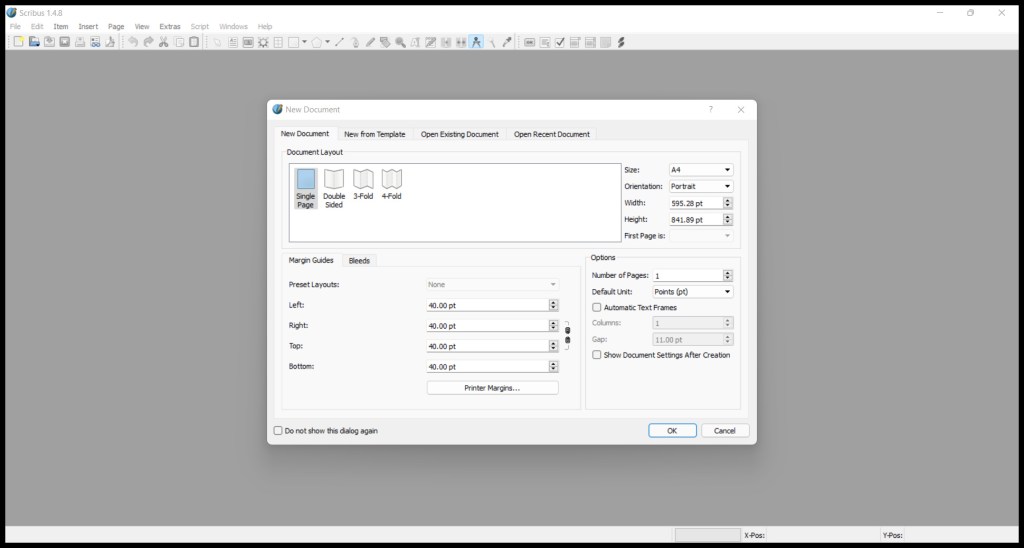Tick Do not show this dialog again
Viewport: 1024px width, 548px height.
[278, 431]
